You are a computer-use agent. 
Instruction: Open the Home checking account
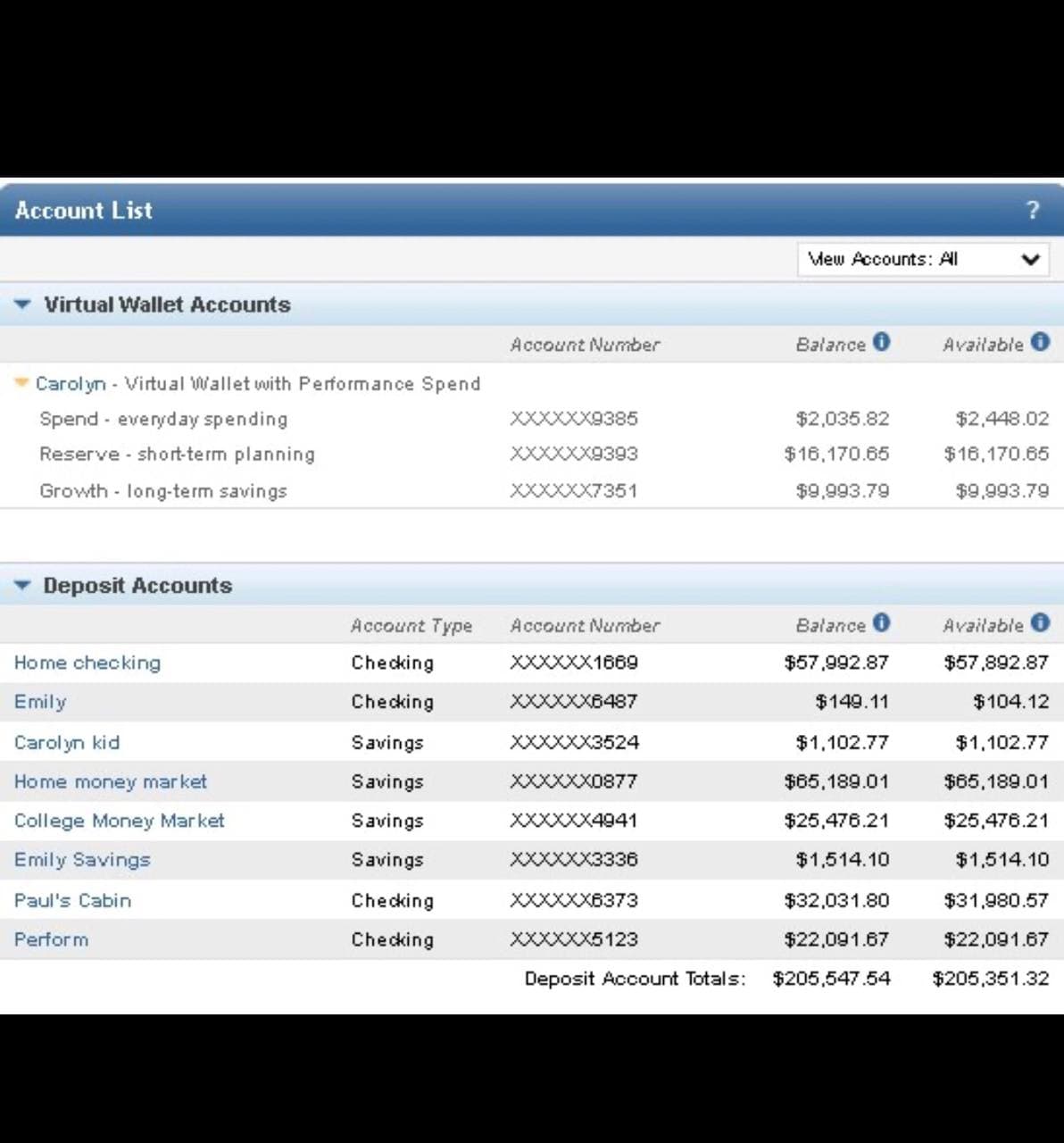pos(87,663)
